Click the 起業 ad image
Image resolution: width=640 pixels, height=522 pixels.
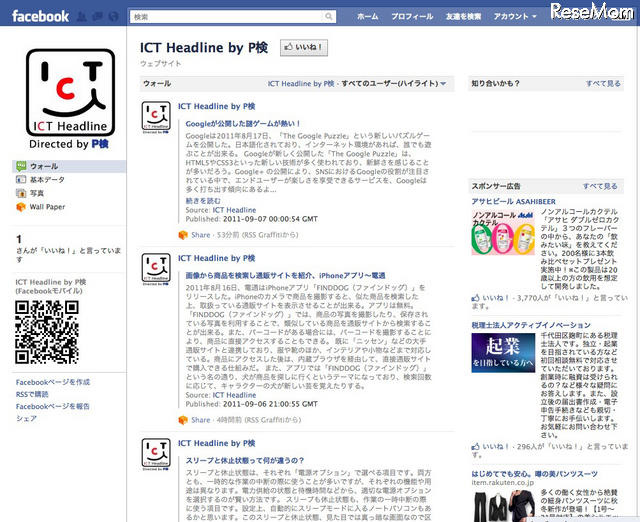503,353
